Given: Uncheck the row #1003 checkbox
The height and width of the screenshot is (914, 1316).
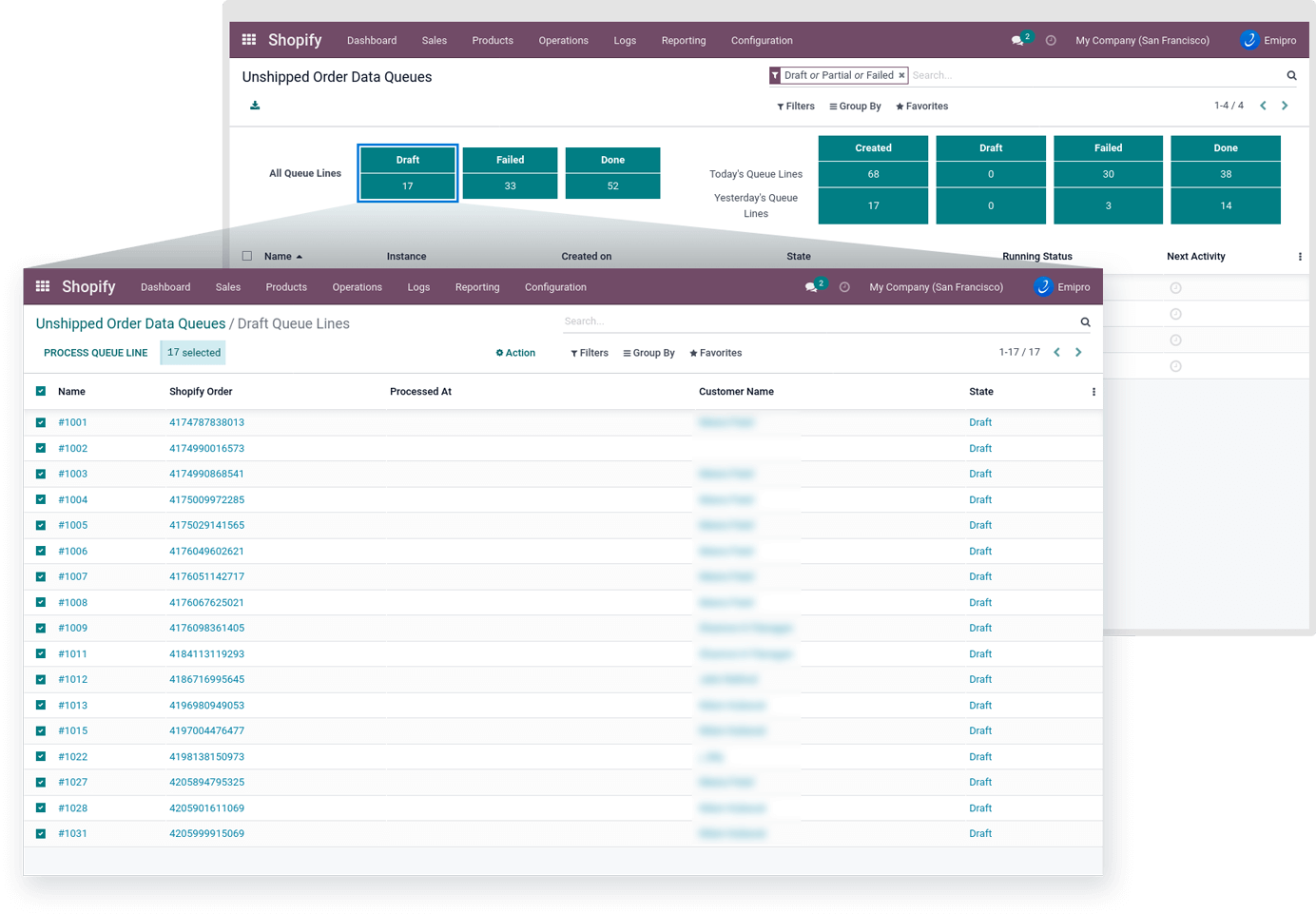Looking at the screenshot, I should (41, 474).
